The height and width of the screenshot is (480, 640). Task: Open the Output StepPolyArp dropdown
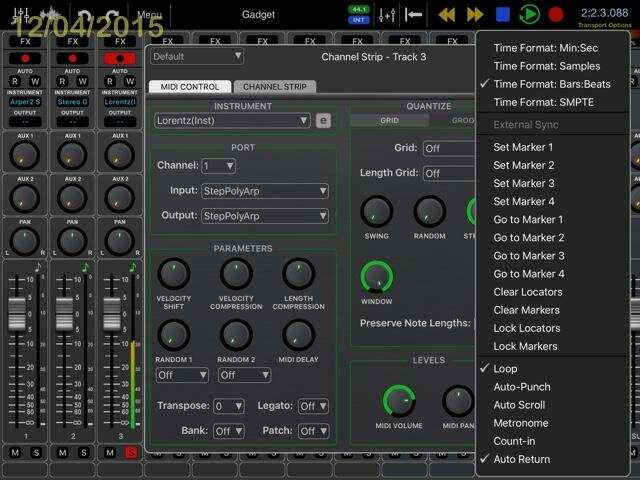[265, 216]
